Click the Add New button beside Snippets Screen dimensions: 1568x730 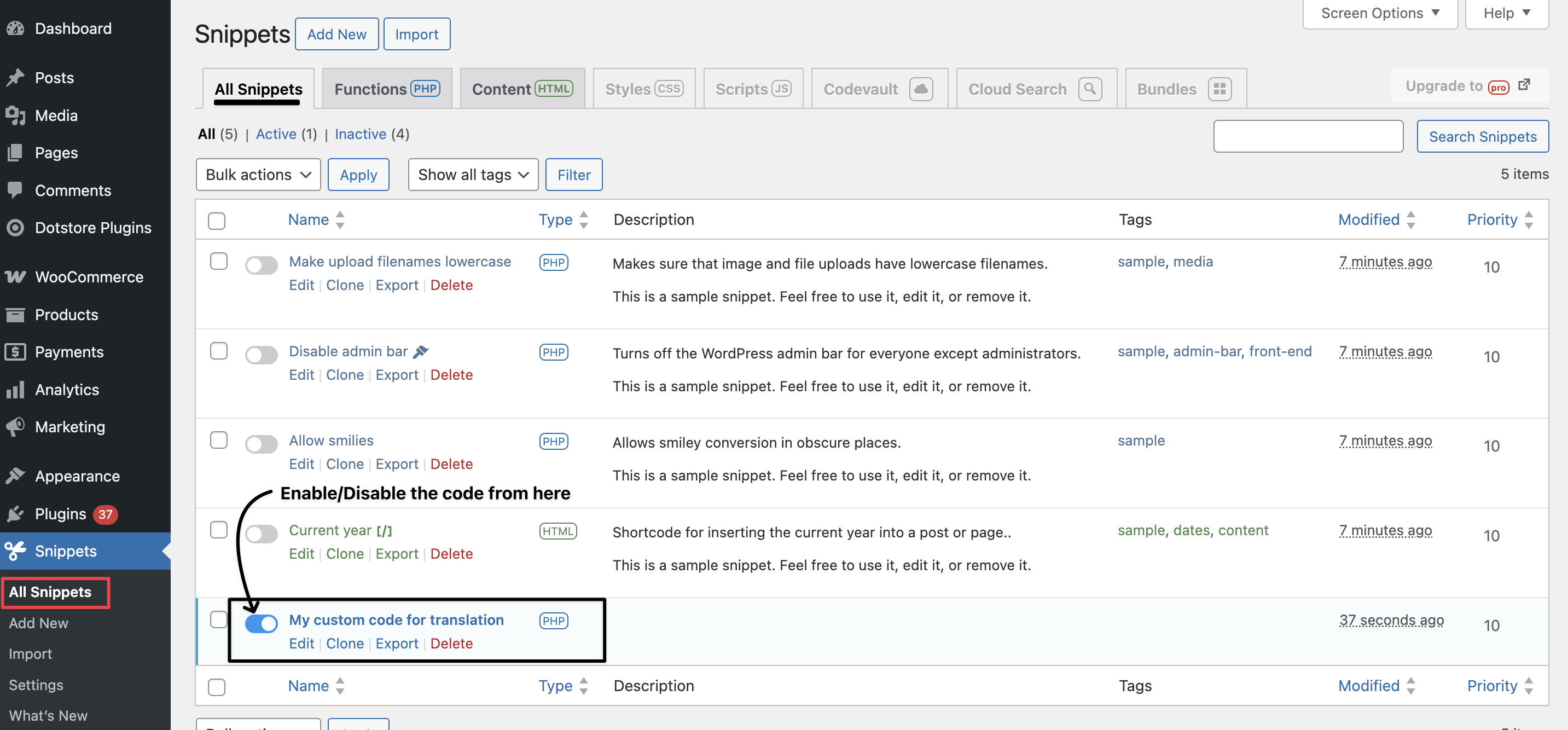(336, 34)
